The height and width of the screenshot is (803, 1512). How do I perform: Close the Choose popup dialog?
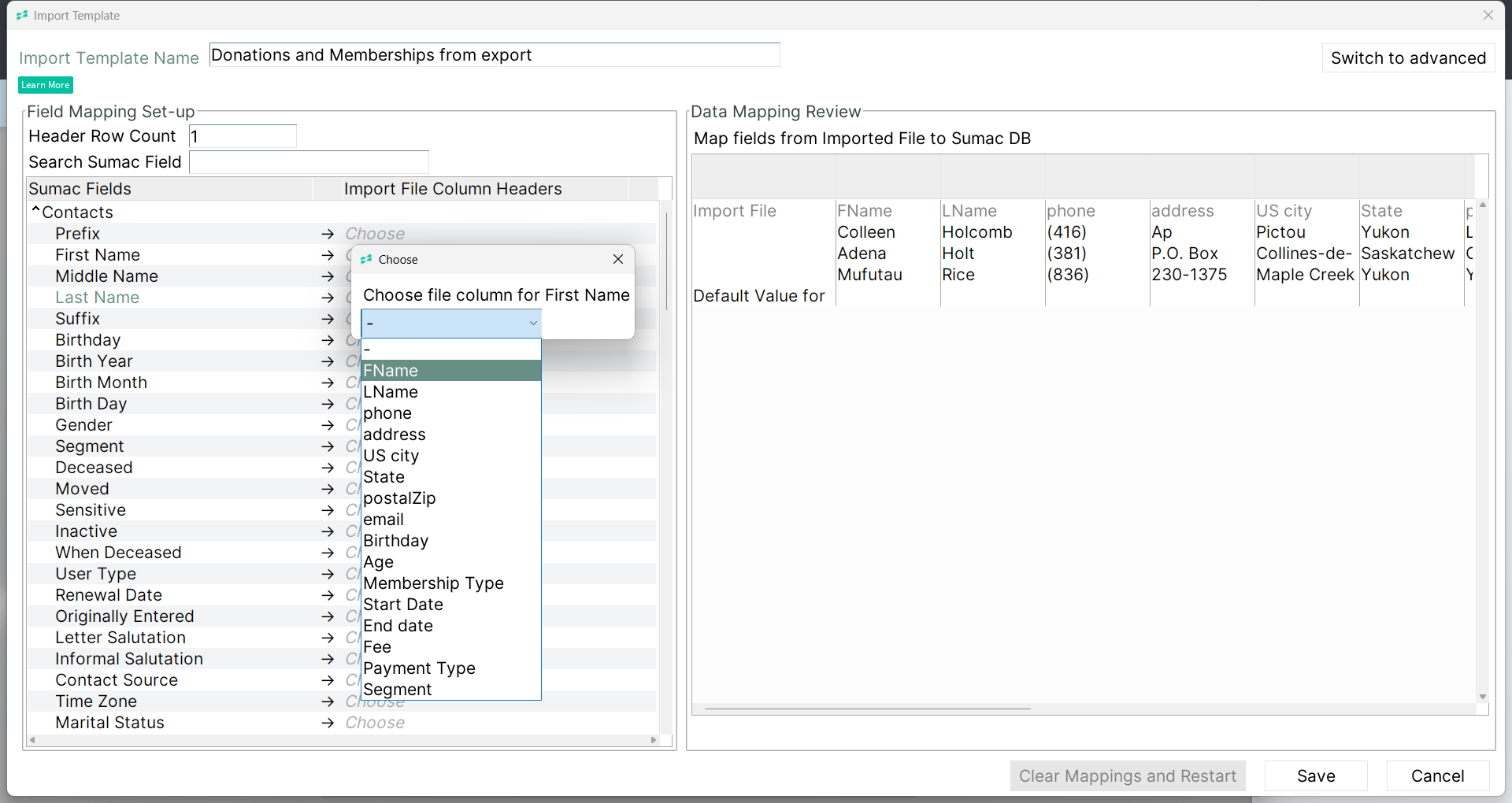(618, 259)
